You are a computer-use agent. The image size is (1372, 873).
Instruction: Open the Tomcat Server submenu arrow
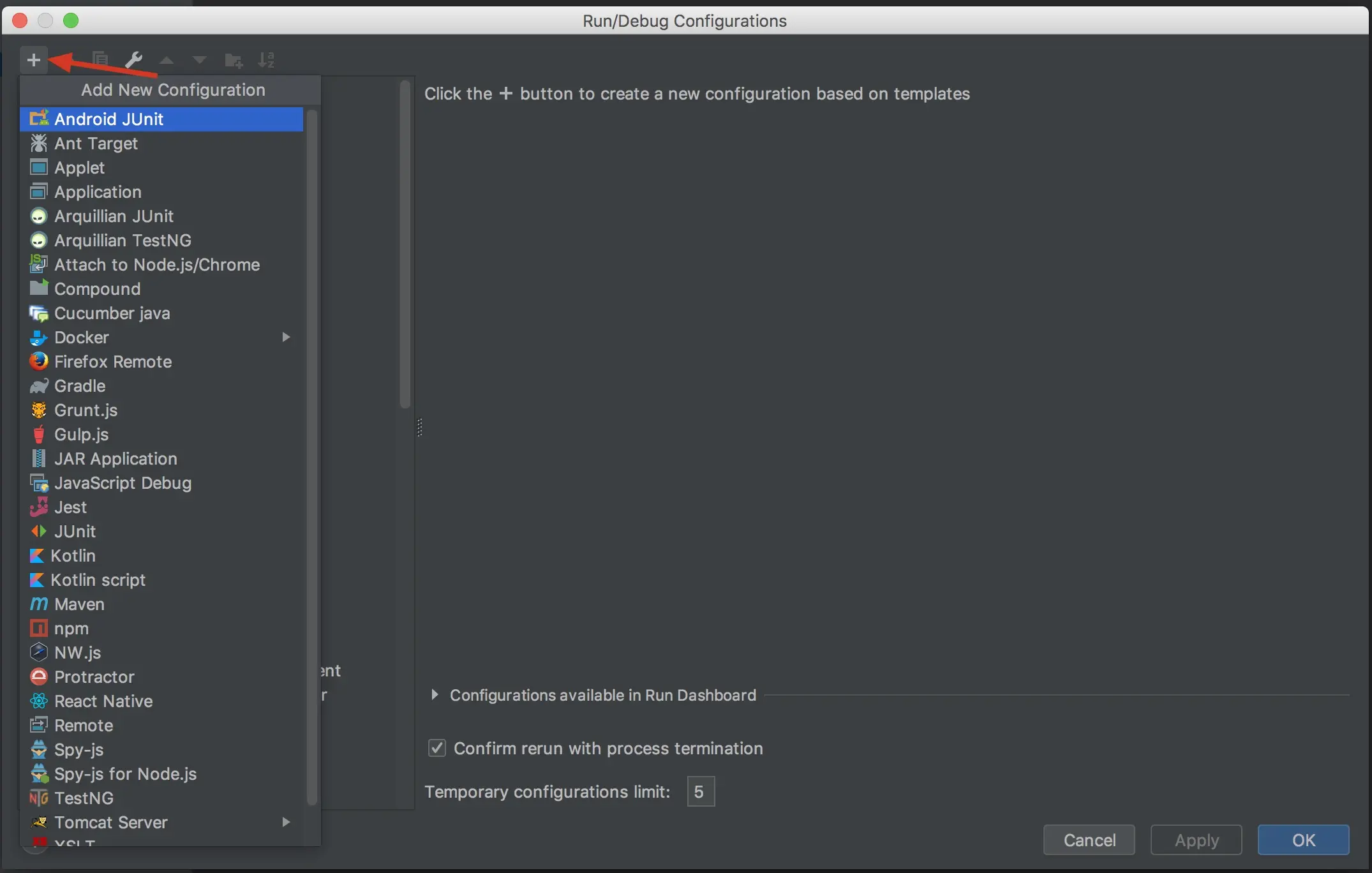[286, 822]
